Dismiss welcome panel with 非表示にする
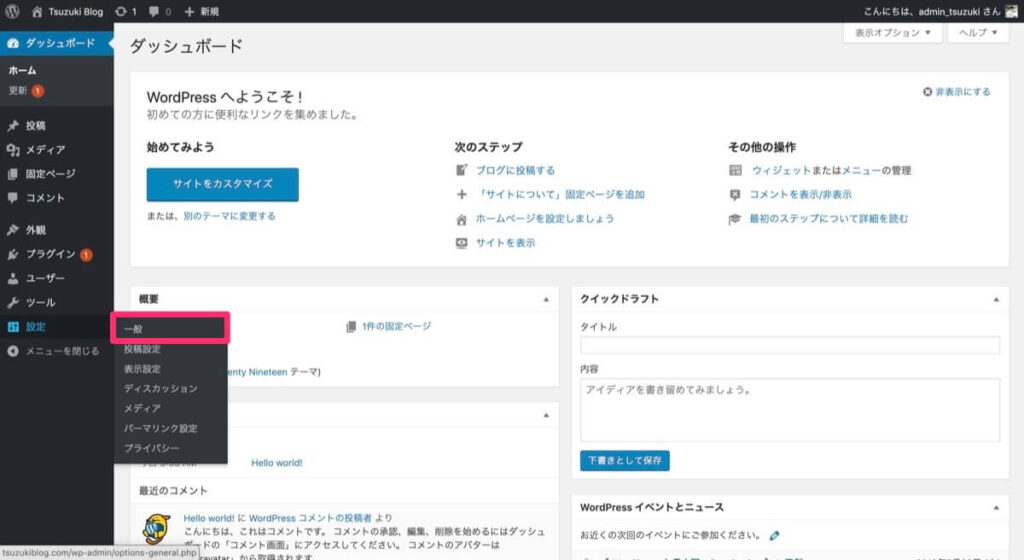This screenshot has height=560, width=1024. [x=957, y=91]
